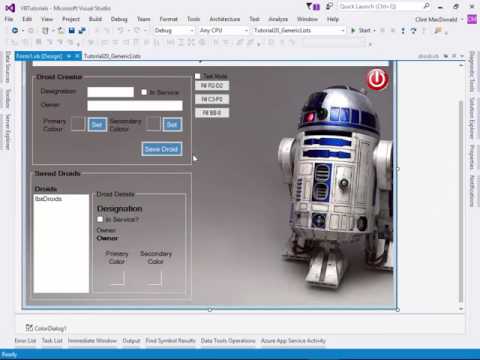Viewport: 480px width, 360px height.
Task: Select the Secondary Colour swatch box in Droid Creator
Action: pos(153,124)
